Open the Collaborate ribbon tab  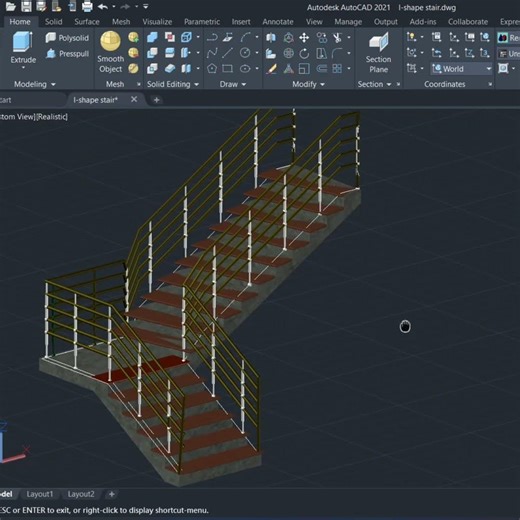tap(468, 22)
